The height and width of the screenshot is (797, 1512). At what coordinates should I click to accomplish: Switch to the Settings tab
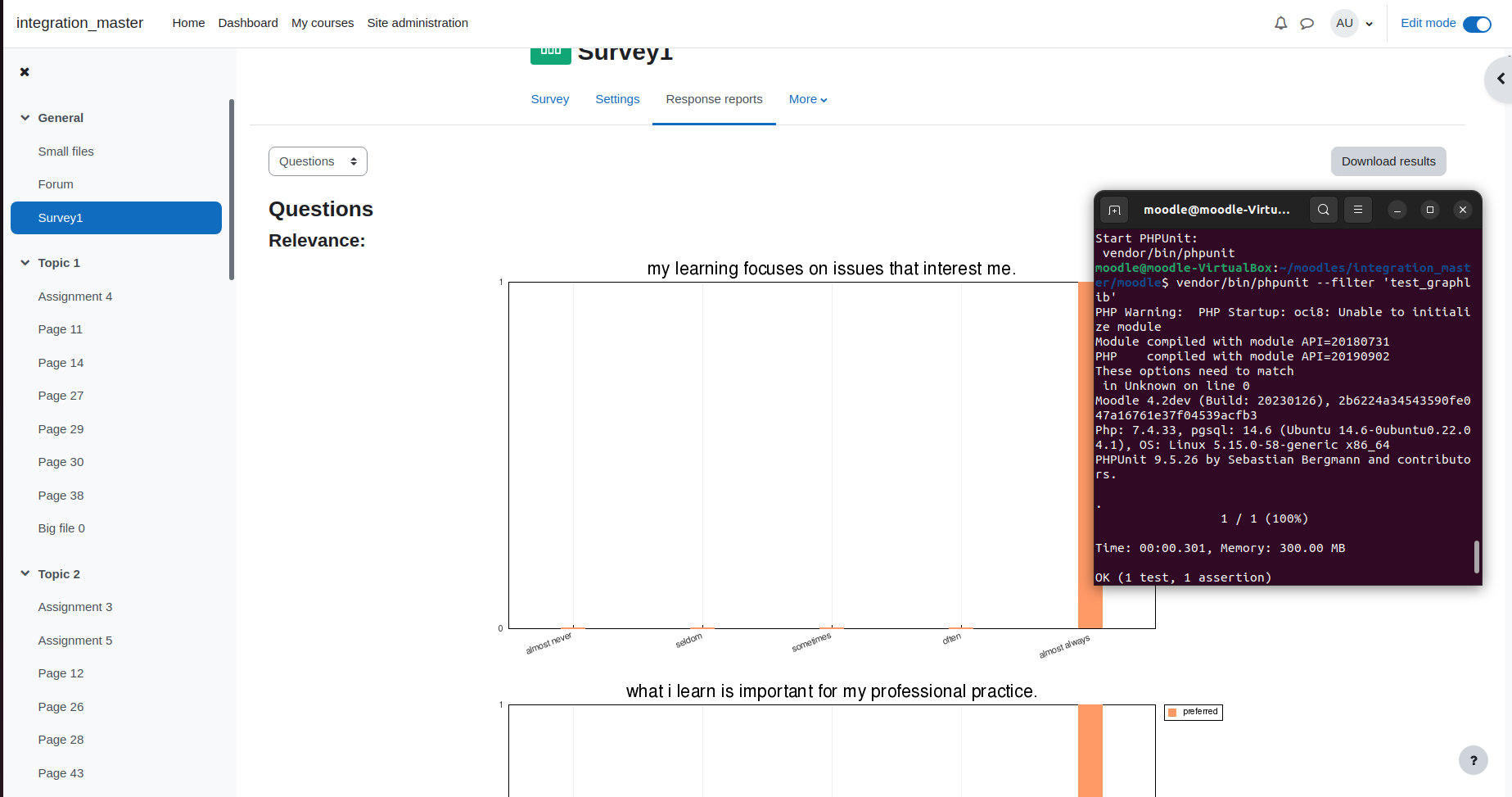617,99
